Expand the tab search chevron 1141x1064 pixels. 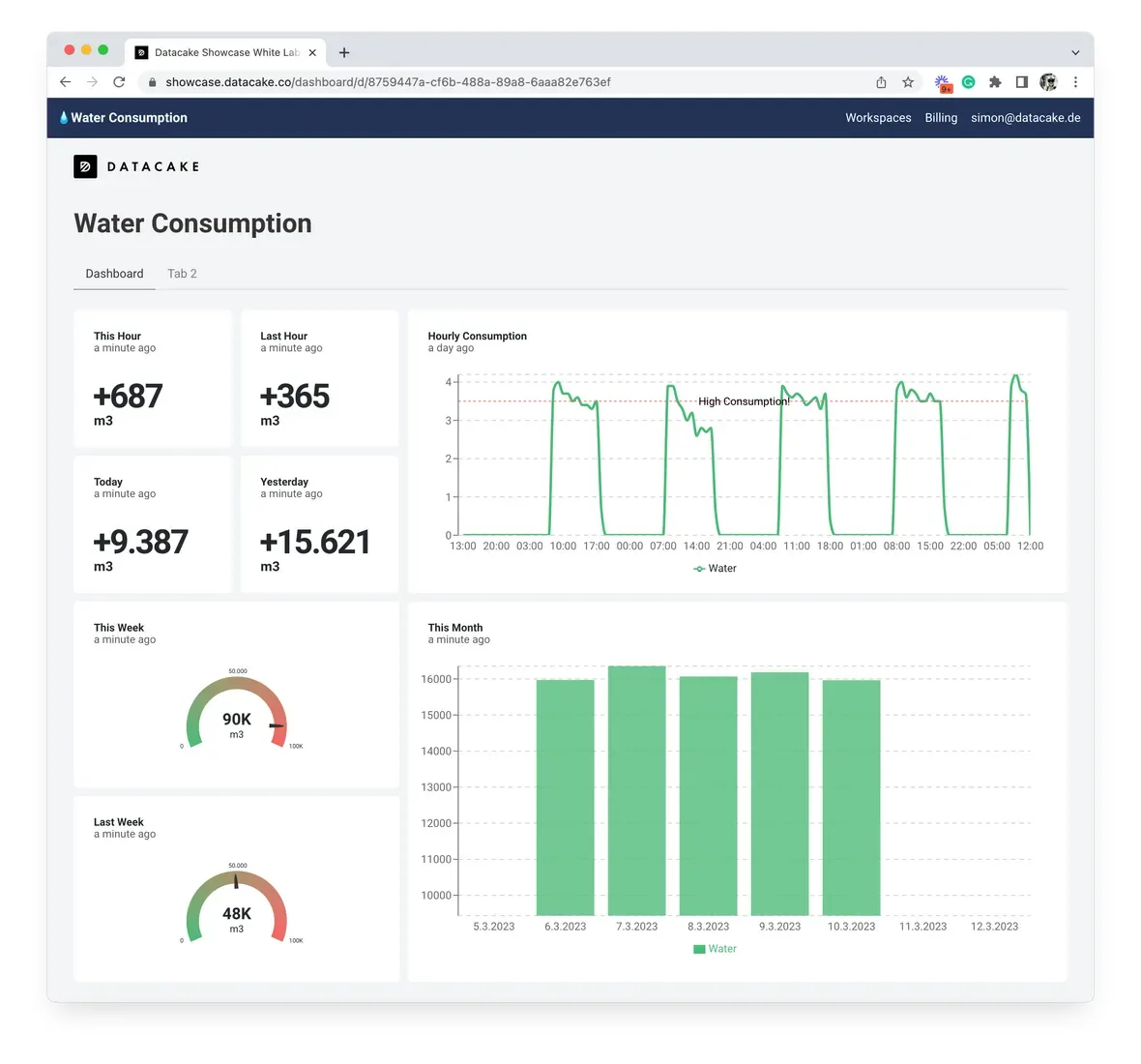coord(1075,52)
